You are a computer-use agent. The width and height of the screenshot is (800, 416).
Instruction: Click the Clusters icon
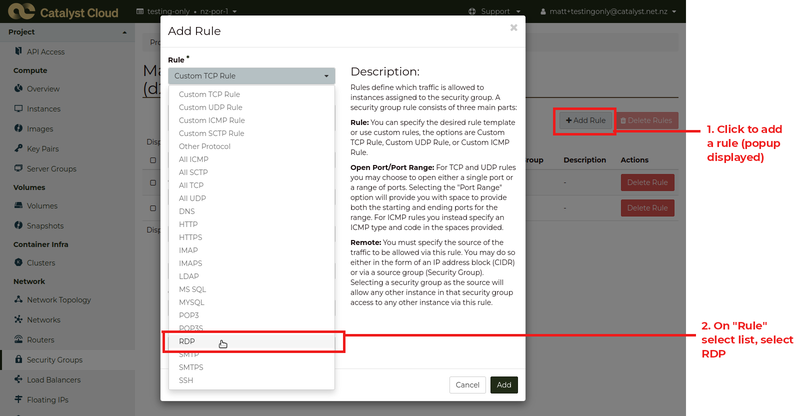pyautogui.click(x=18, y=262)
